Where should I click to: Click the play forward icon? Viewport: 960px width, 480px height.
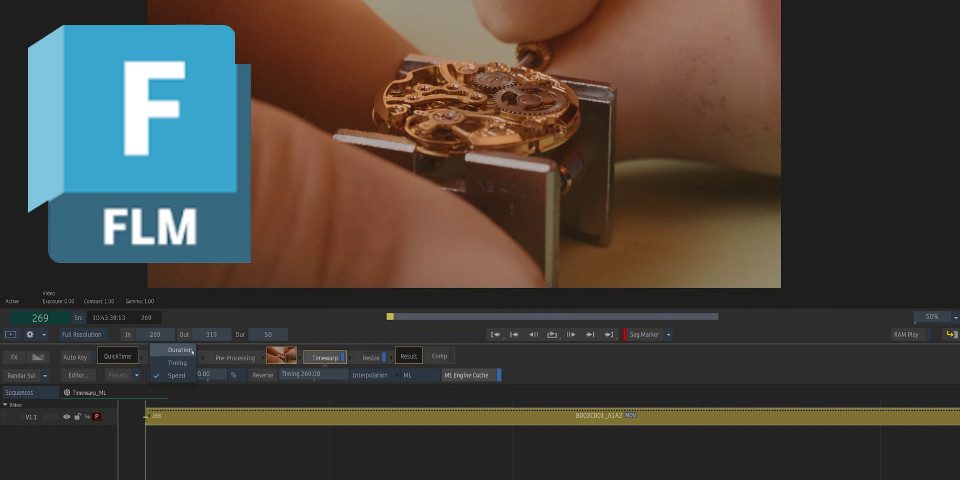pos(571,335)
